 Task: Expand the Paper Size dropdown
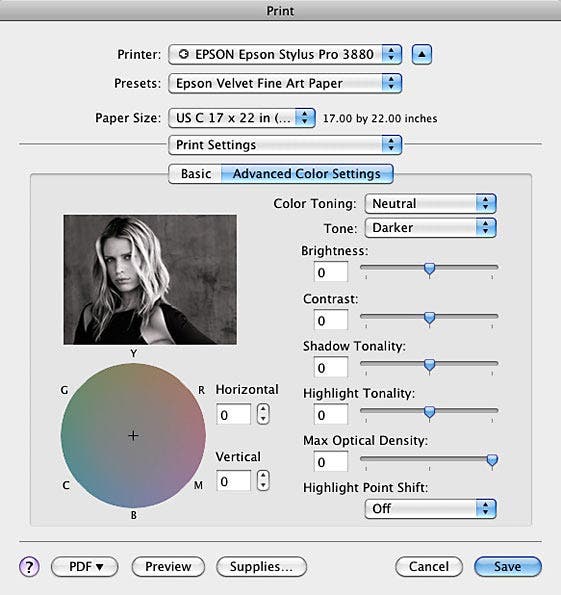pyautogui.click(x=242, y=118)
